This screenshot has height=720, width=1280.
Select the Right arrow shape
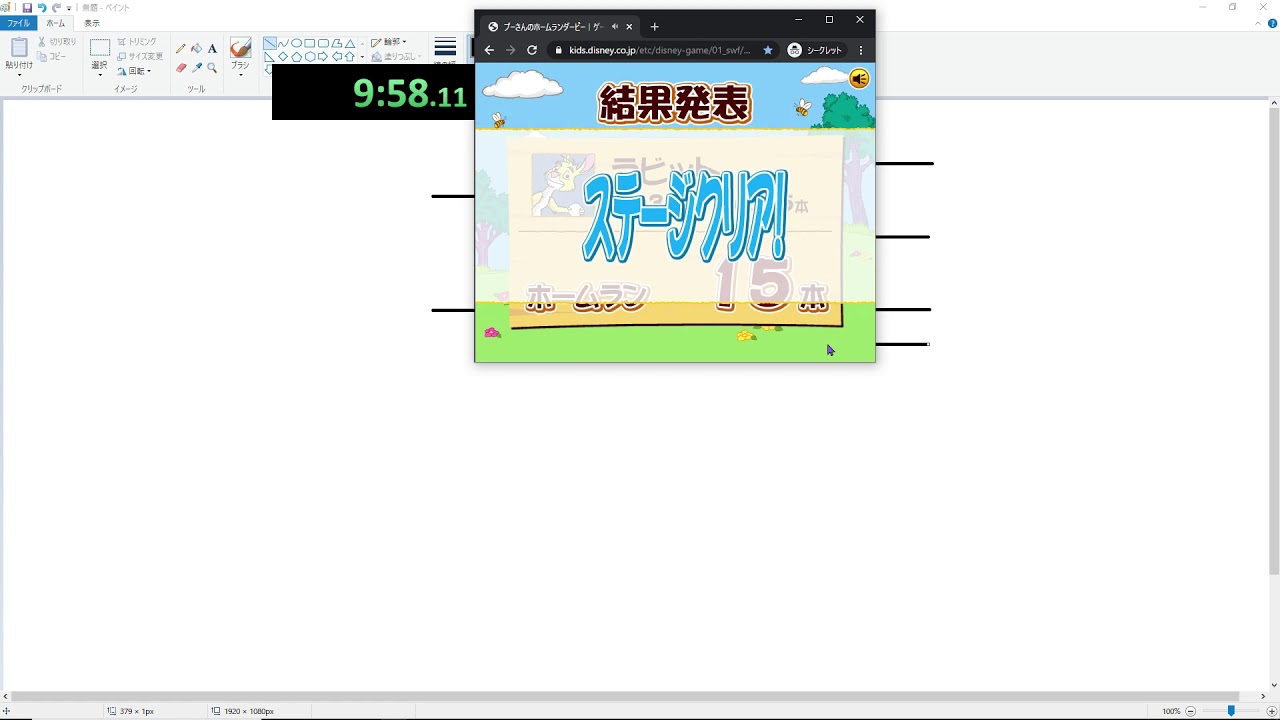tap(323, 57)
